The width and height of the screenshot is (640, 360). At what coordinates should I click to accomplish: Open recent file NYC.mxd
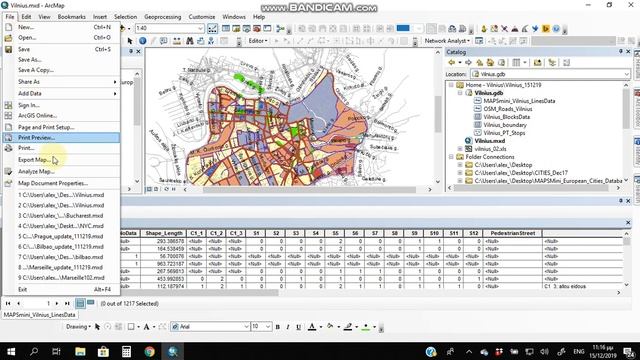click(x=61, y=226)
